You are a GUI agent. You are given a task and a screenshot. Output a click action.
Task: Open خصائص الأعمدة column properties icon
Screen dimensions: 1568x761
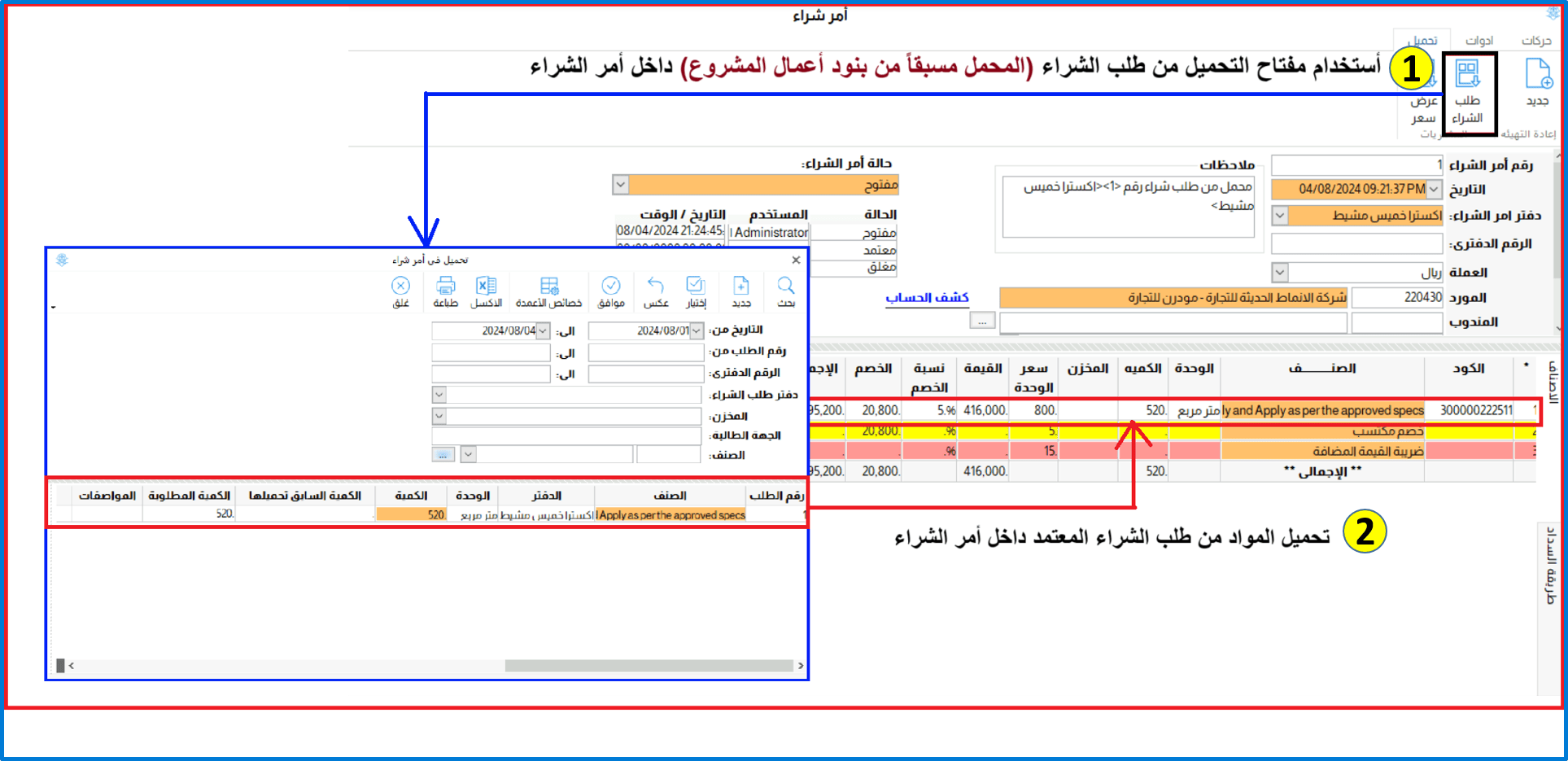(549, 286)
